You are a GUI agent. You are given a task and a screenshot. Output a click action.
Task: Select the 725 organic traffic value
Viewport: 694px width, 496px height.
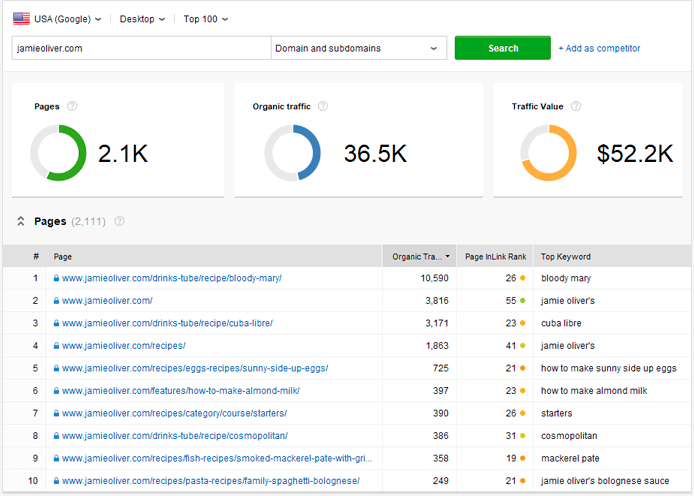point(441,368)
